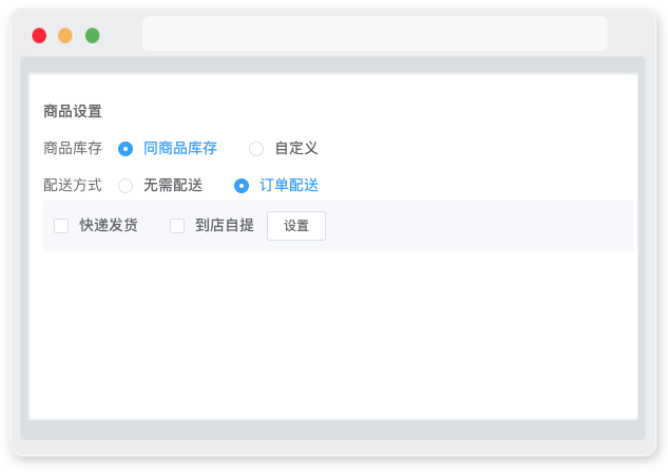The height and width of the screenshot is (473, 668).
Task: Enable the 快递发货 checkbox
Action: [x=61, y=225]
